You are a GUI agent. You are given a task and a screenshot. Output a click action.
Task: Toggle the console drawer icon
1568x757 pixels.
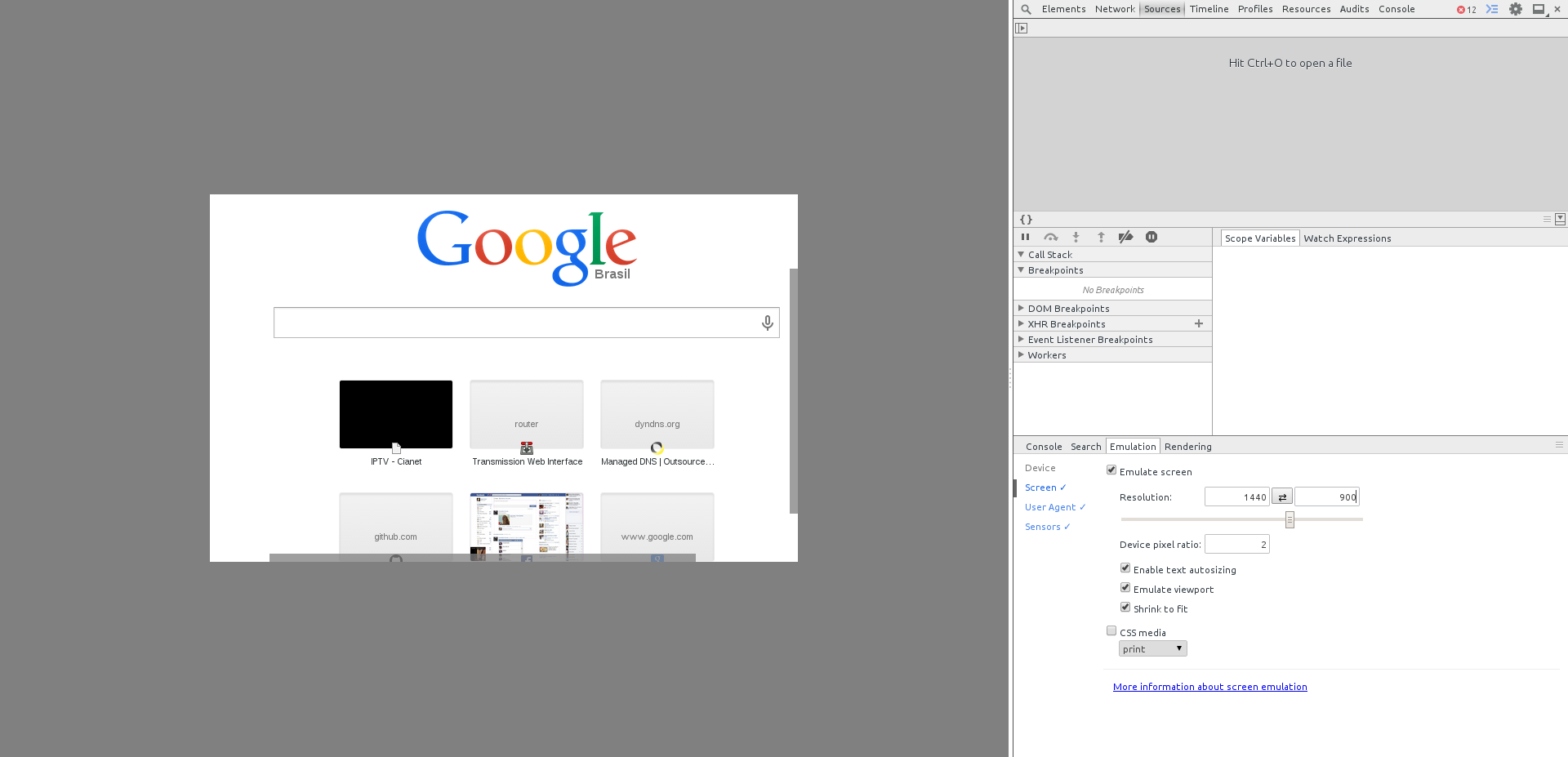point(1492,9)
